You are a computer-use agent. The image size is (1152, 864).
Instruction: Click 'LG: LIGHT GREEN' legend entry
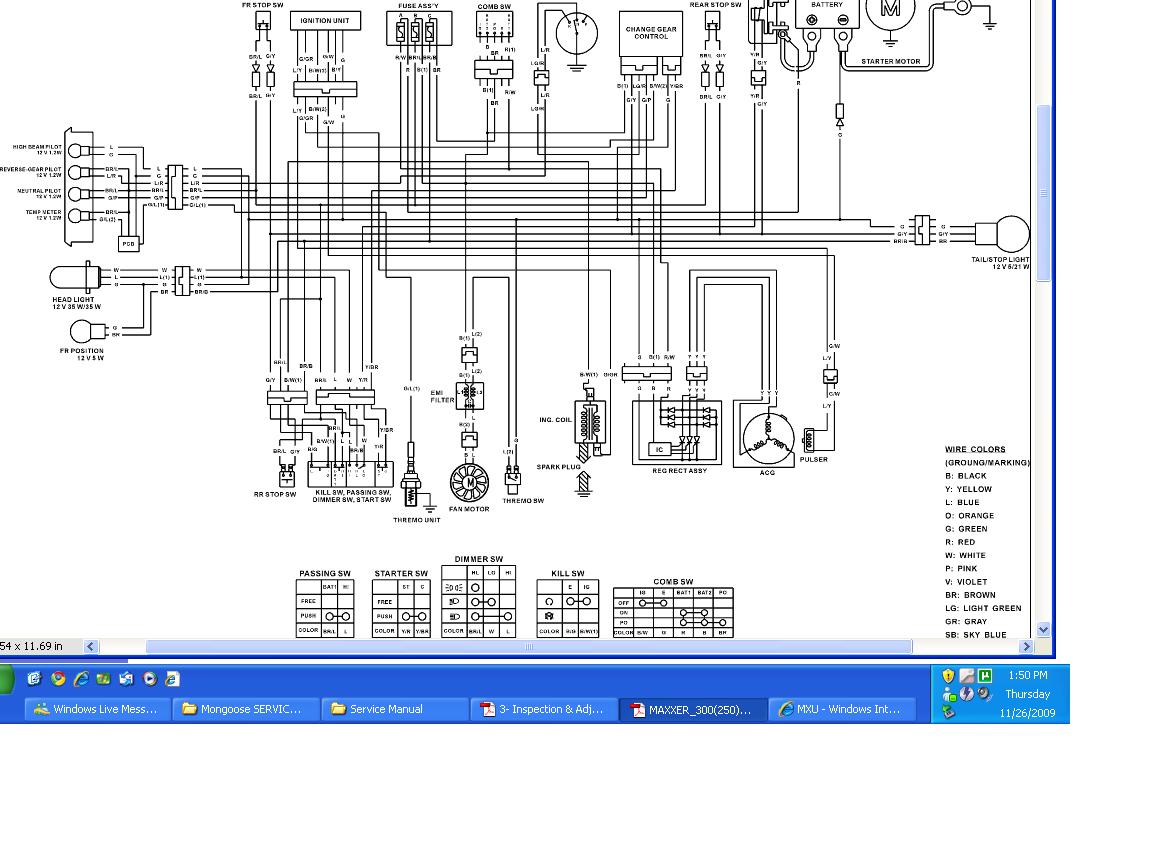983,608
